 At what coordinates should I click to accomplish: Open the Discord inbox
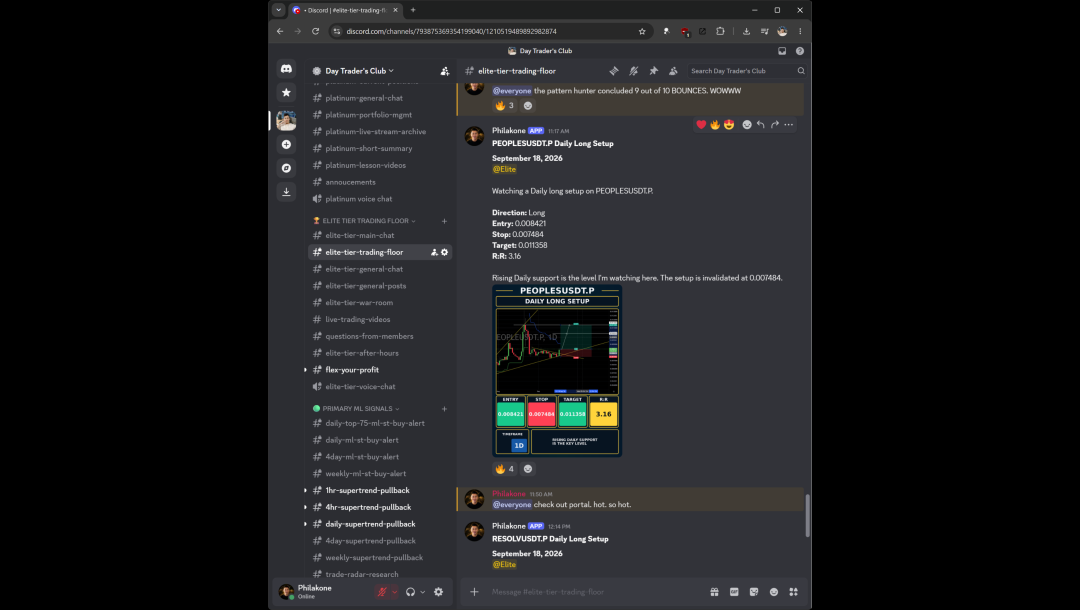coord(782,51)
